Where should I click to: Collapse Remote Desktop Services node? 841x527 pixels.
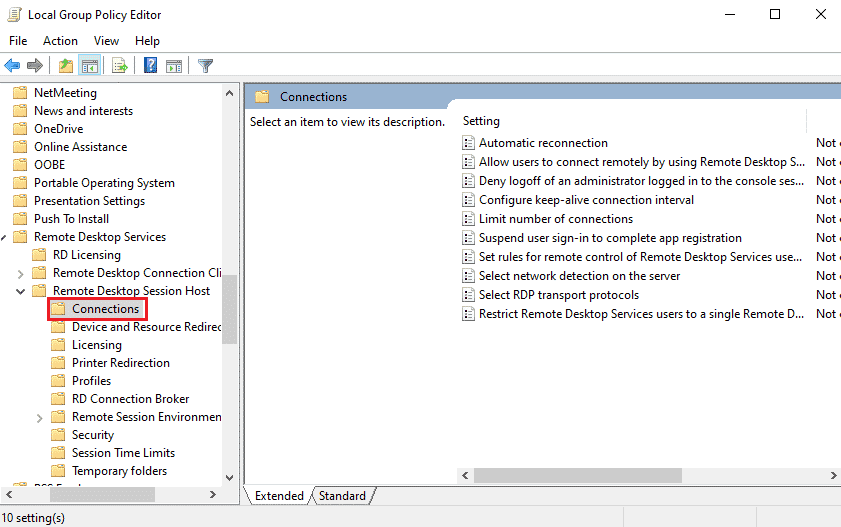[x=4, y=237]
